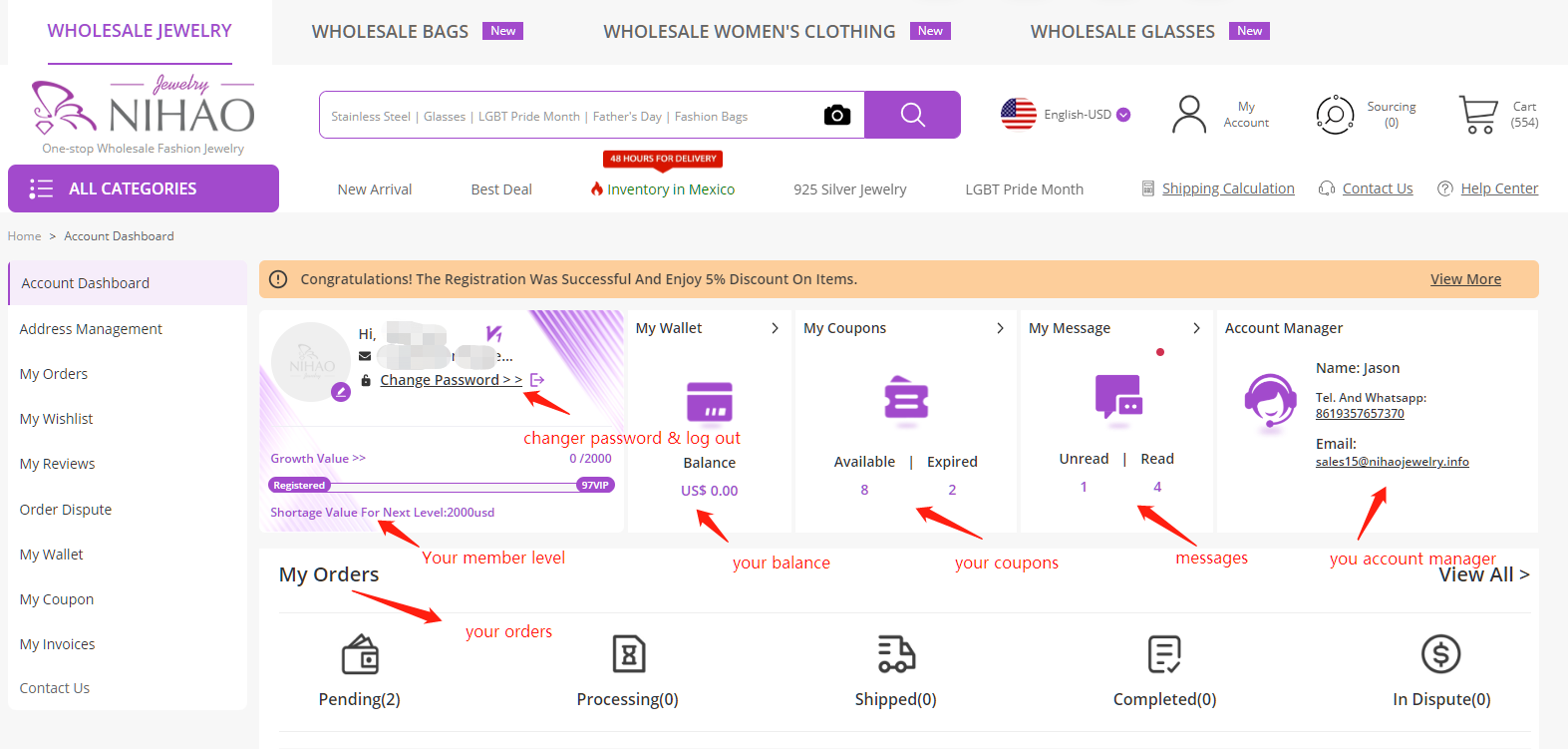This screenshot has height=749, width=1568.
Task: Click the account manager headset avatar
Action: click(x=1270, y=400)
